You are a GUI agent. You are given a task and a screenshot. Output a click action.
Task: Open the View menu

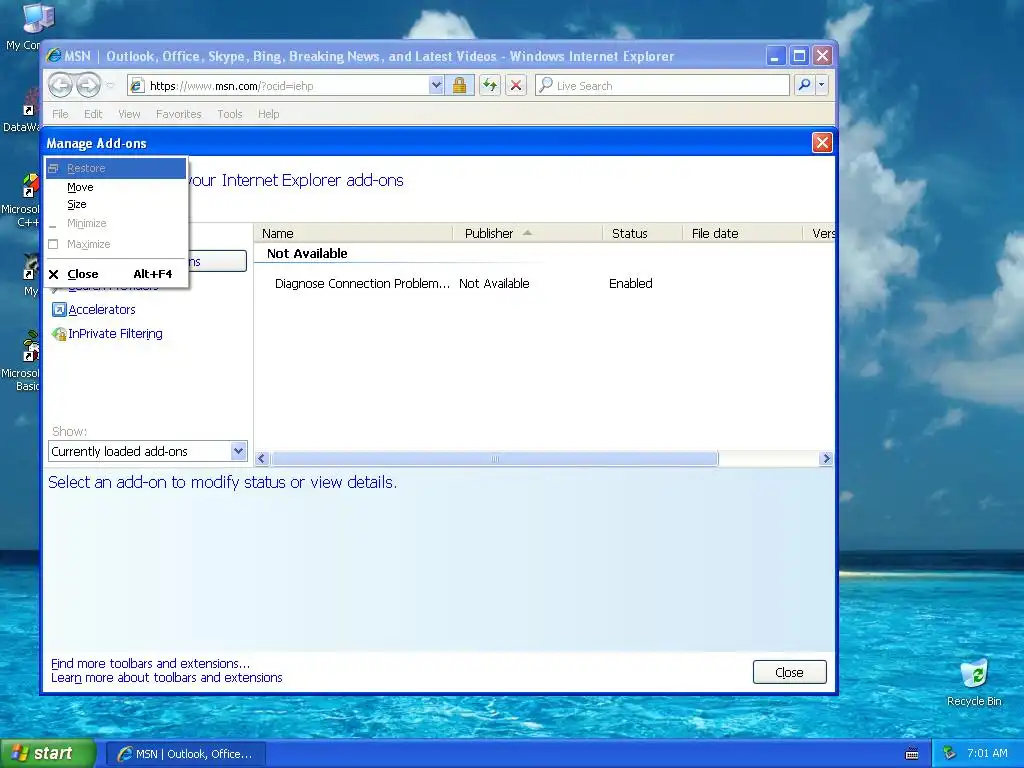click(129, 114)
